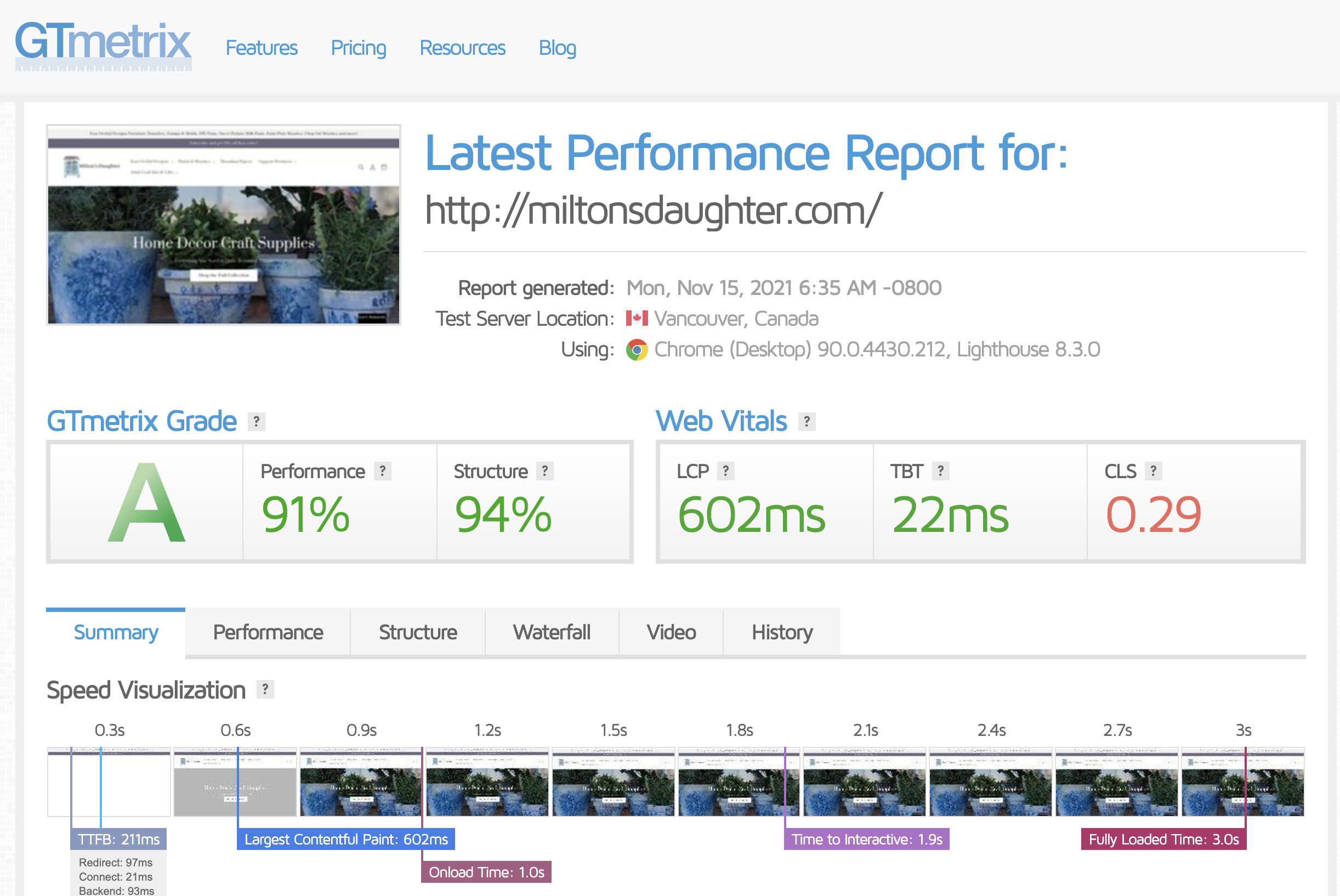Open the Resources navigation link
Screen dimensions: 1340x896
coord(462,48)
